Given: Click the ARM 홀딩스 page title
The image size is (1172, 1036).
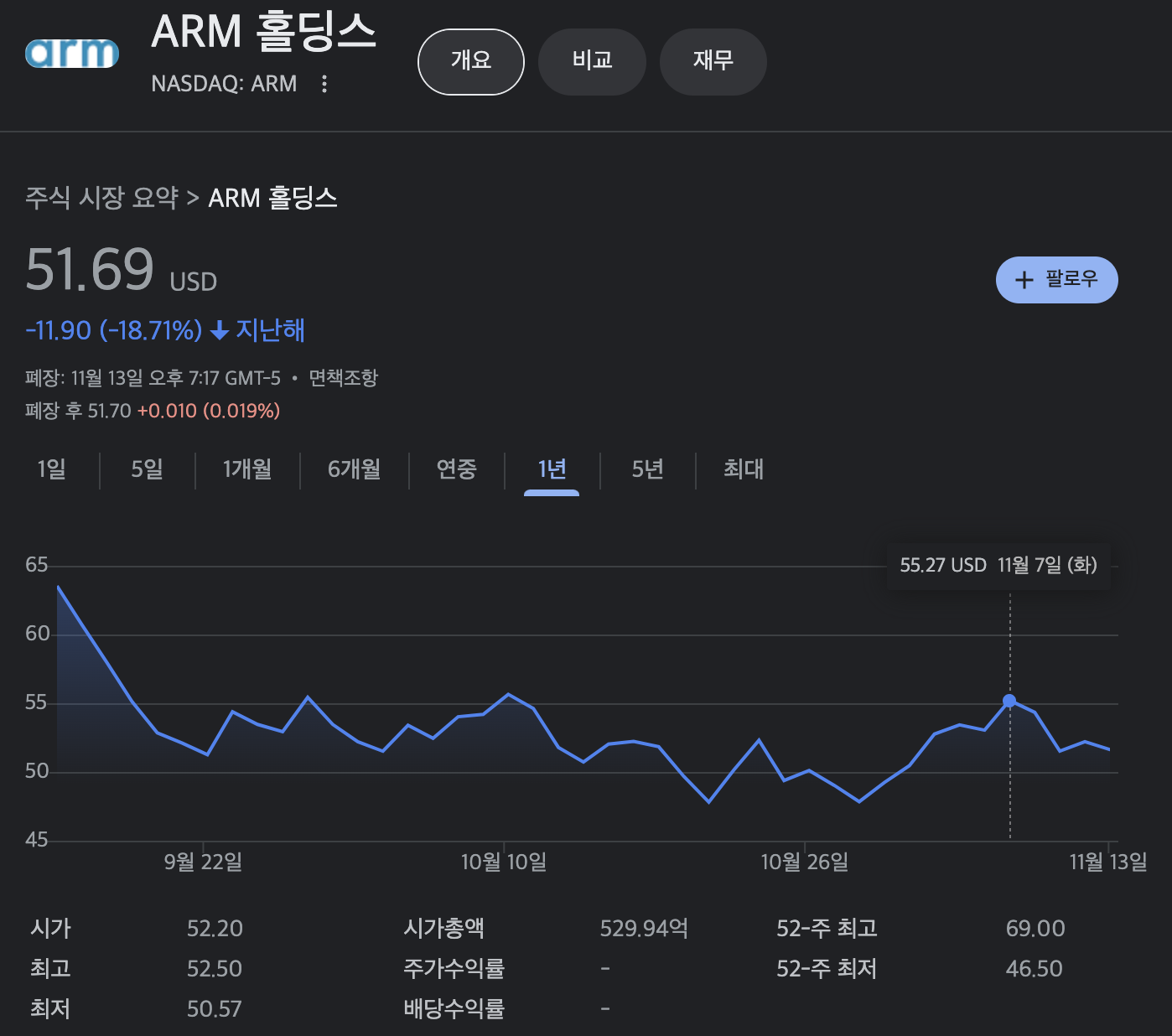Looking at the screenshot, I should click(x=263, y=31).
